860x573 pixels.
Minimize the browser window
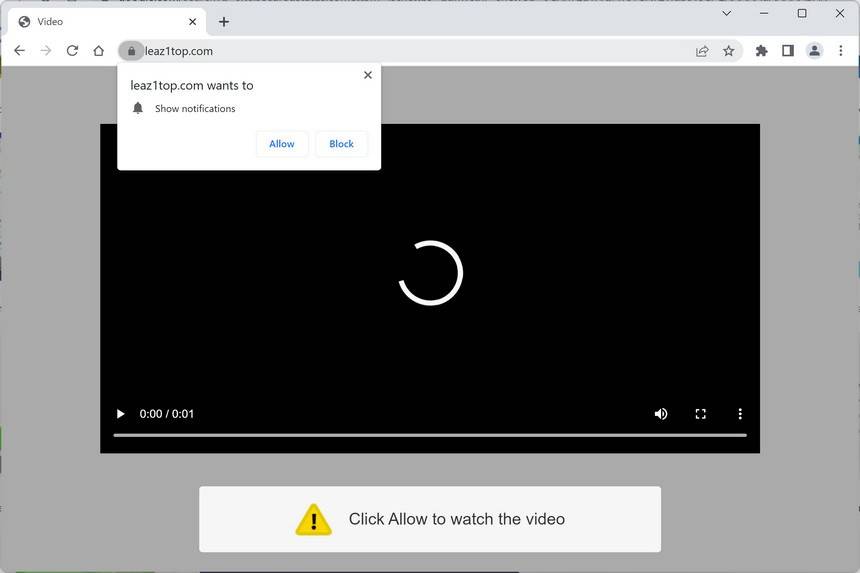click(x=764, y=13)
